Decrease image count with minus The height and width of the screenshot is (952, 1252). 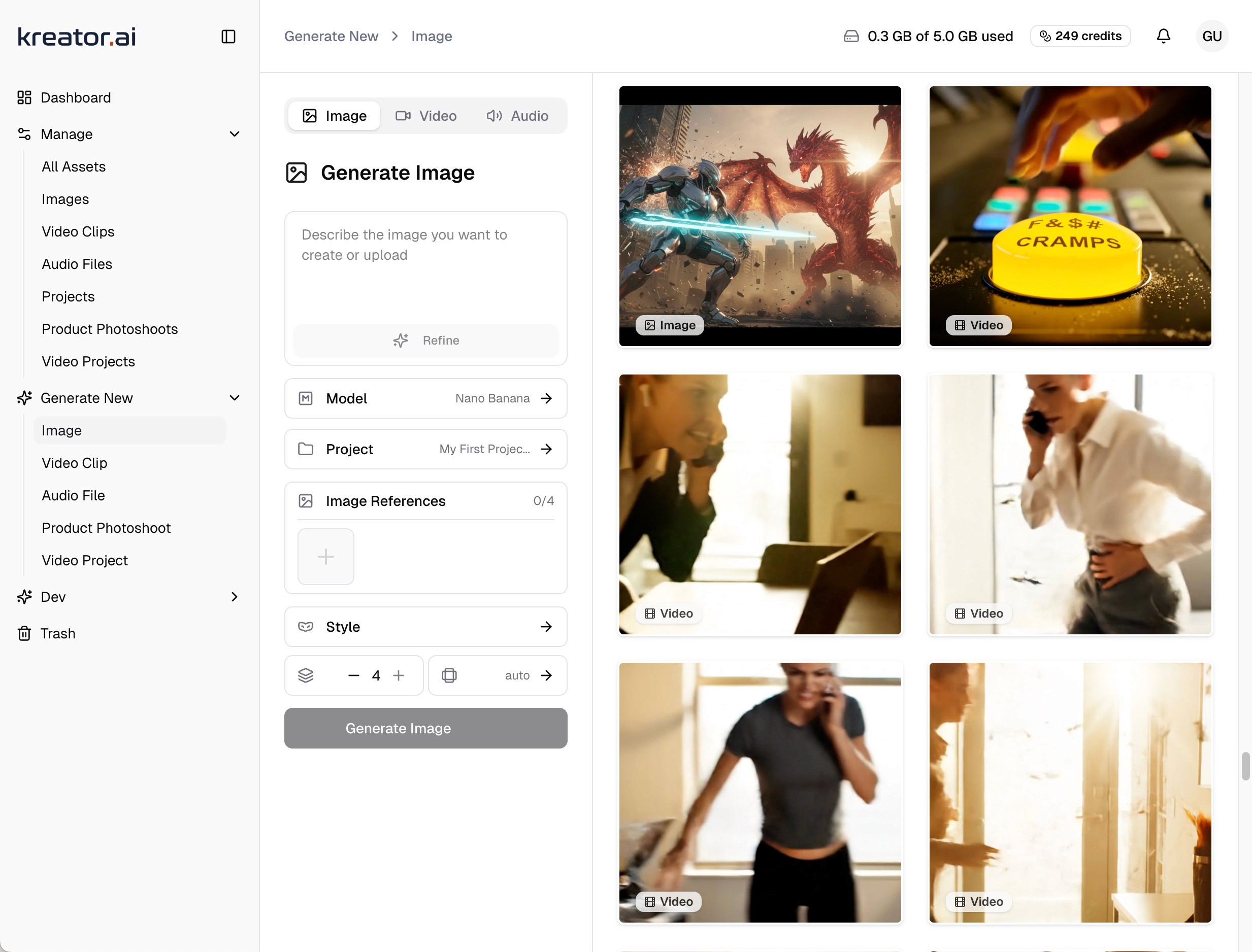[354, 675]
